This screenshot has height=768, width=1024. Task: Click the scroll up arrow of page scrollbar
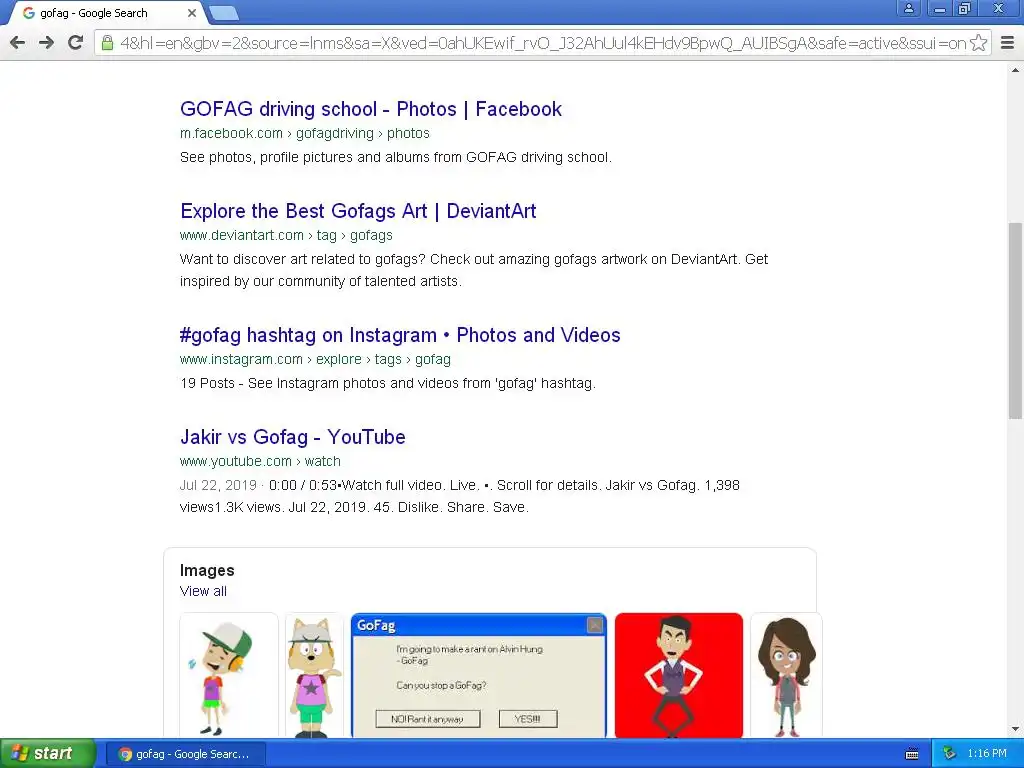point(1016,71)
